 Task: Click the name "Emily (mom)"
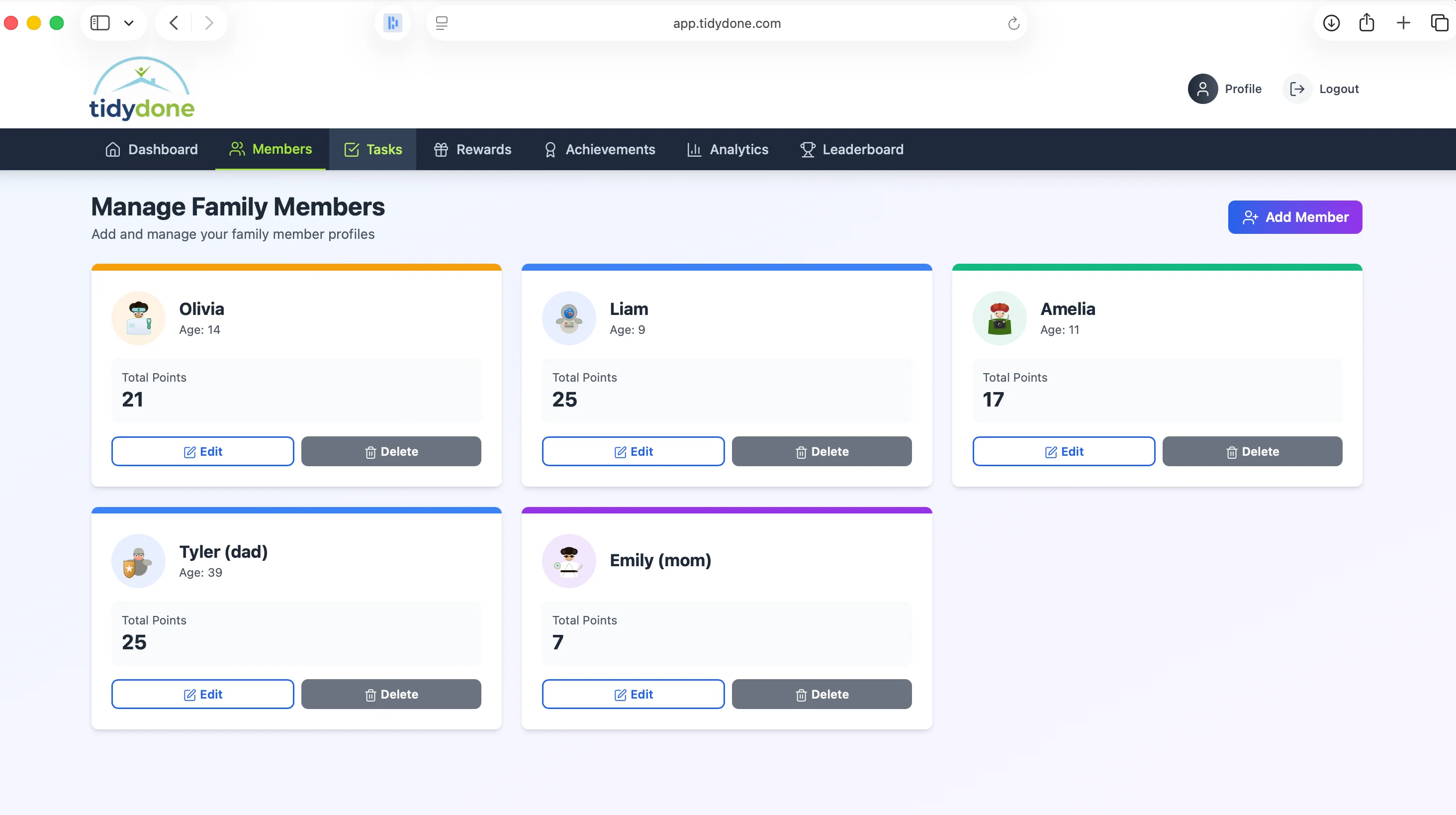(660, 560)
